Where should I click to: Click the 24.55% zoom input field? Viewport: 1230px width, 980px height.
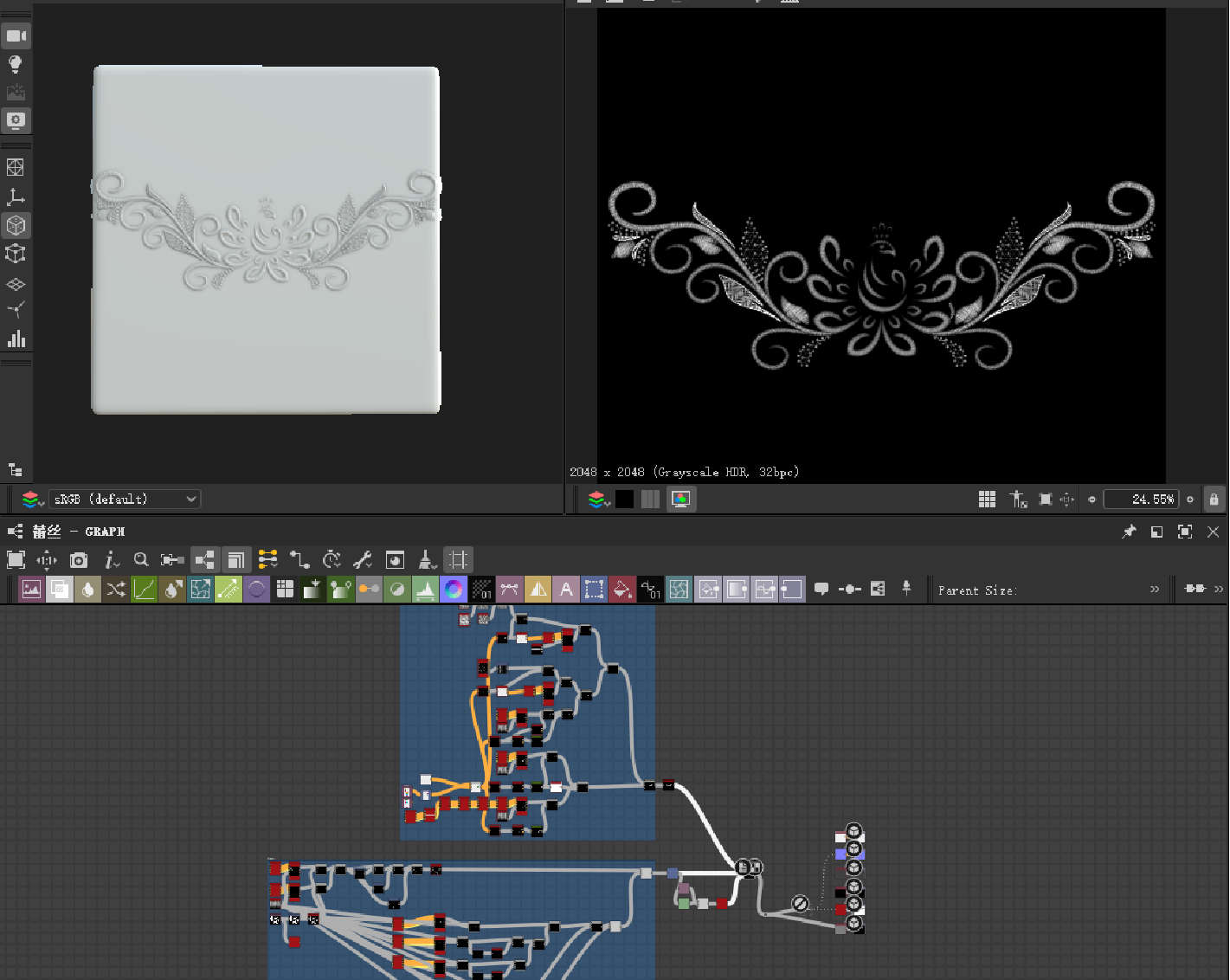pyautogui.click(x=1141, y=500)
